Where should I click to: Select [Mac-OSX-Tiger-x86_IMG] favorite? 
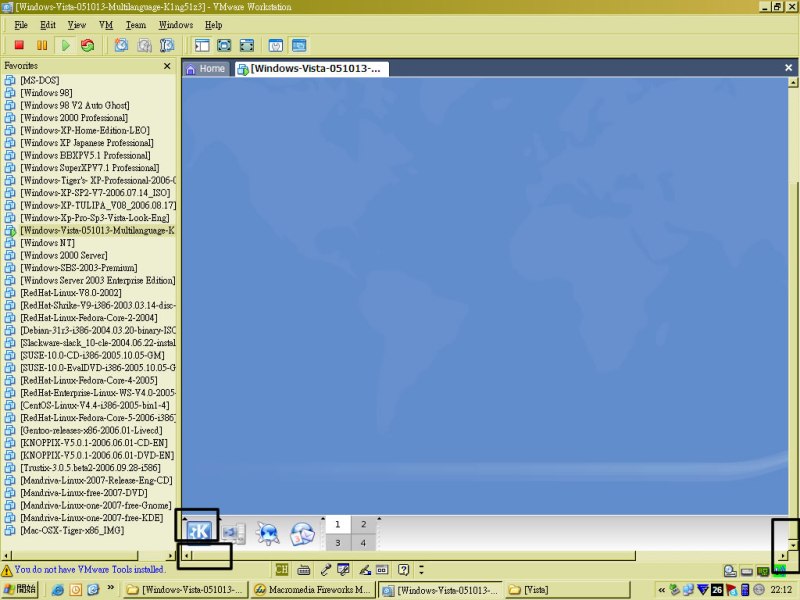72,531
